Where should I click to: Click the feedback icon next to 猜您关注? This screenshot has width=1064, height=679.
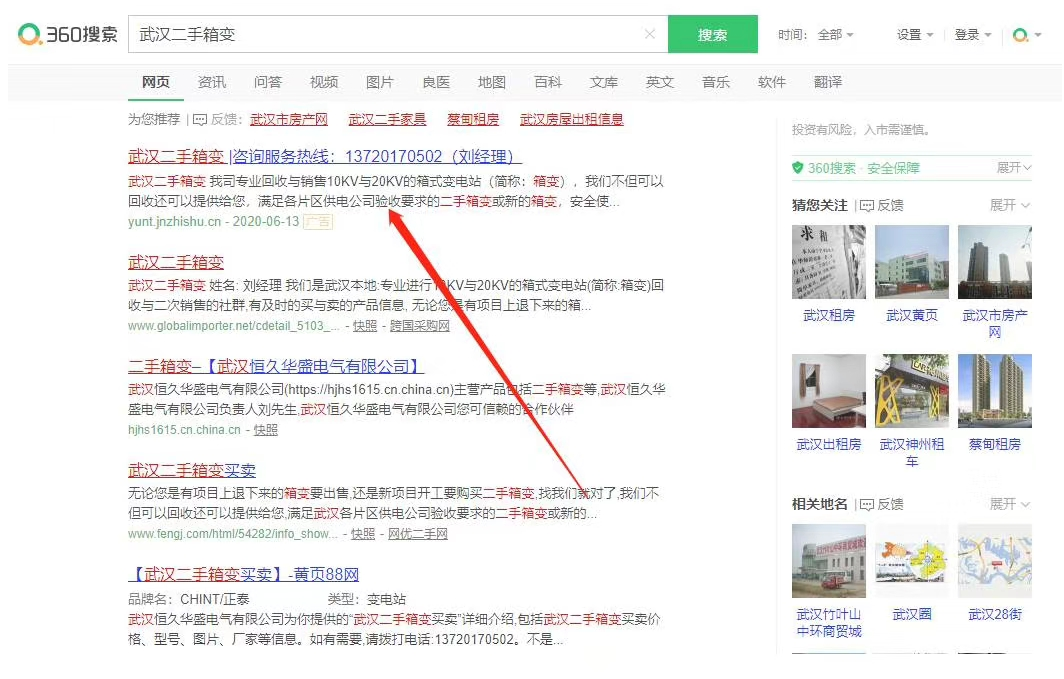pos(867,206)
